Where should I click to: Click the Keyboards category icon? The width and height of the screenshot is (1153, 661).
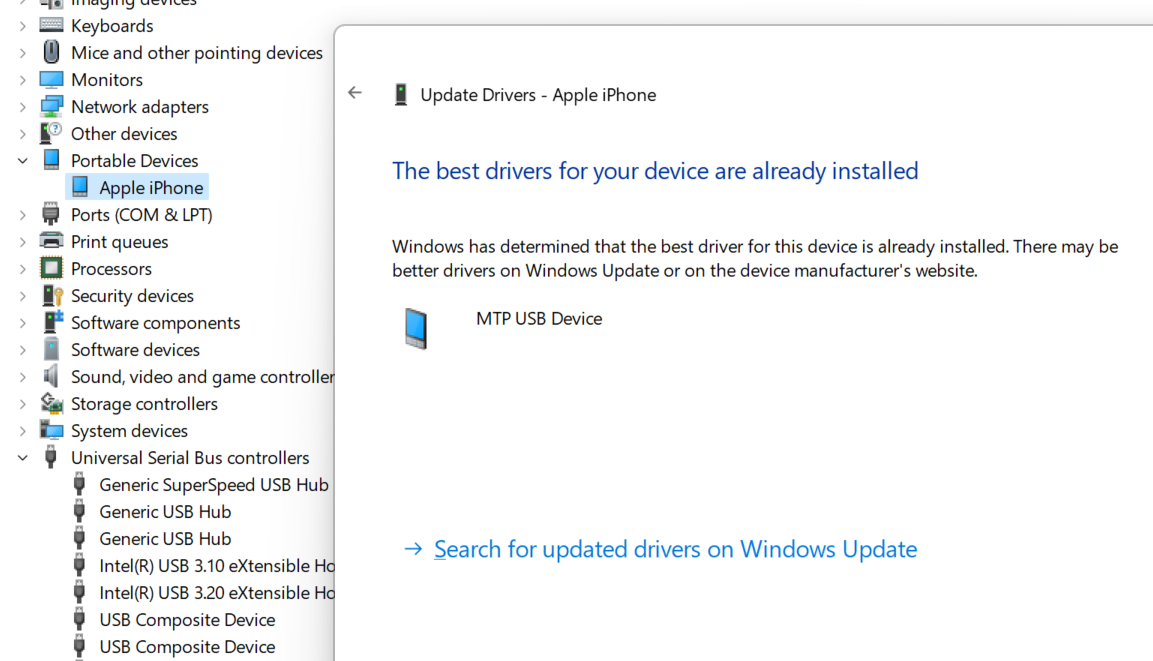pyautogui.click(x=51, y=25)
